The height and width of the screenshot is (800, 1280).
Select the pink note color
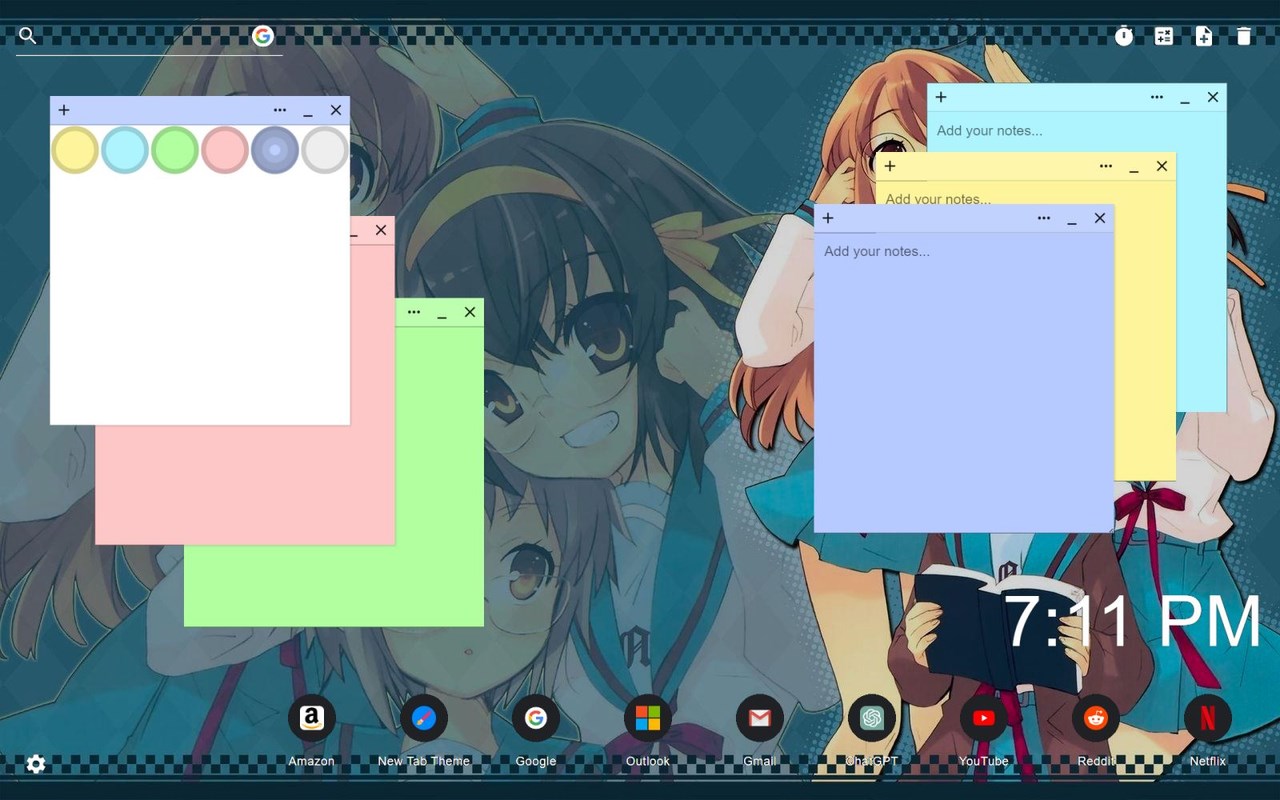click(225, 150)
